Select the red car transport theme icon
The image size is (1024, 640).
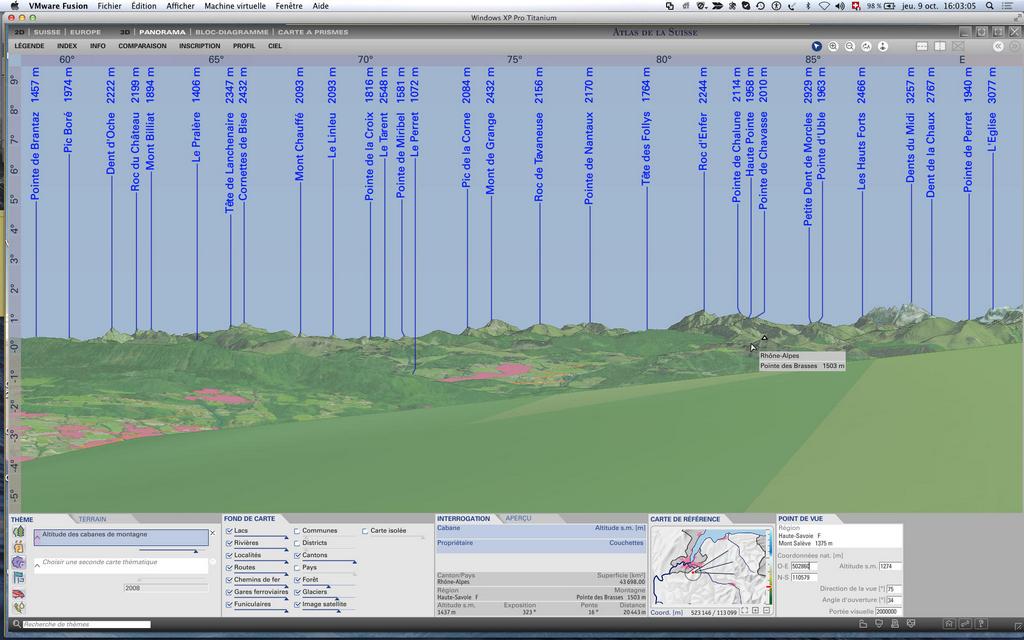[18, 594]
